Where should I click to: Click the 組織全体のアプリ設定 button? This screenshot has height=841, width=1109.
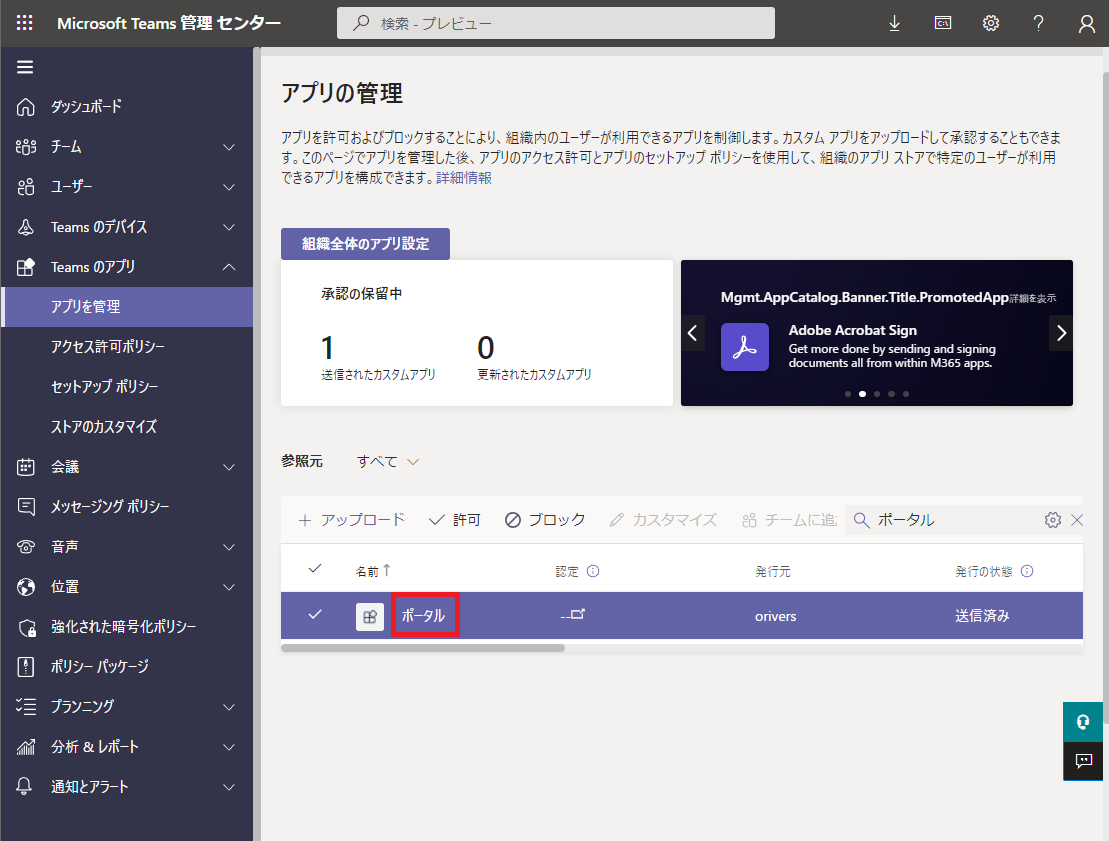pyautogui.click(x=365, y=244)
